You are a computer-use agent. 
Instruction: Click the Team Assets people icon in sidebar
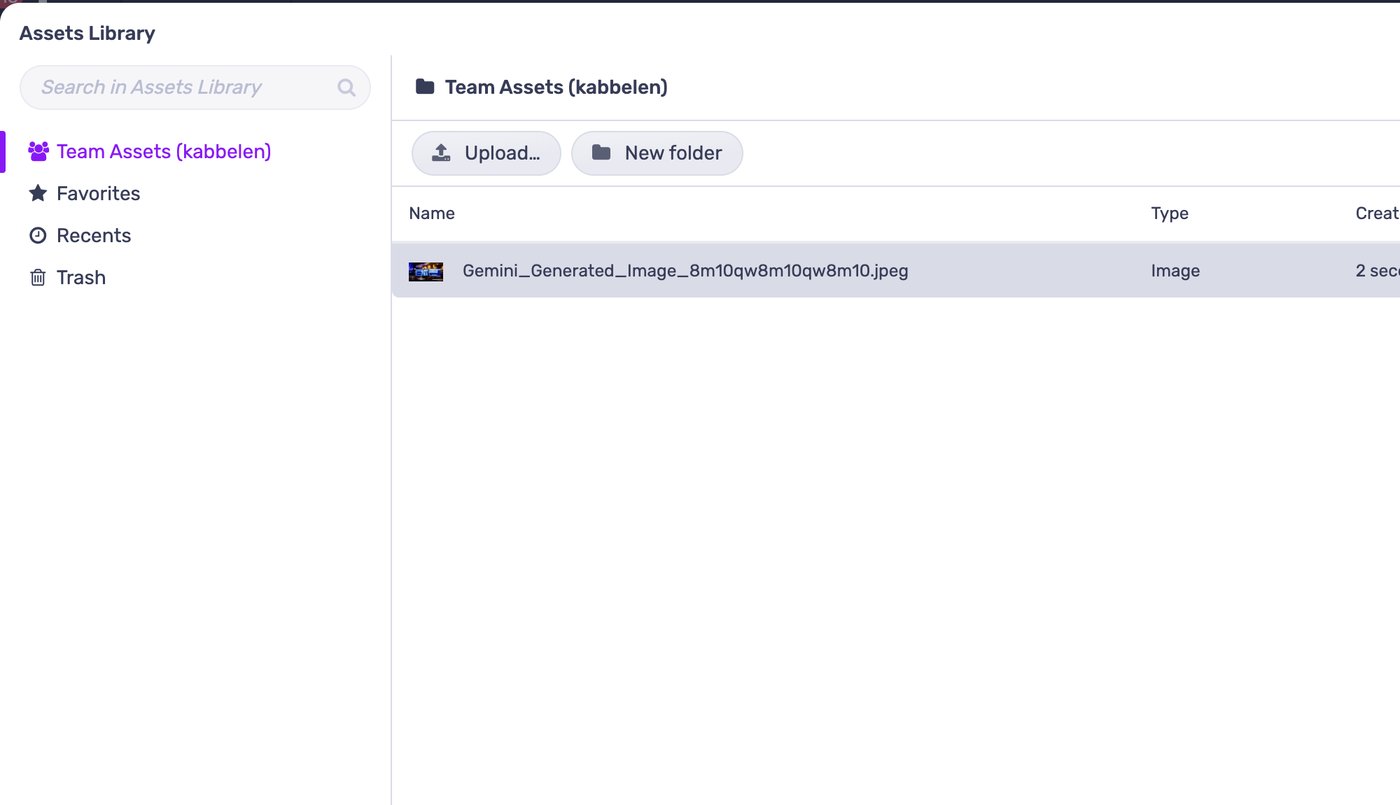pyautogui.click(x=38, y=152)
